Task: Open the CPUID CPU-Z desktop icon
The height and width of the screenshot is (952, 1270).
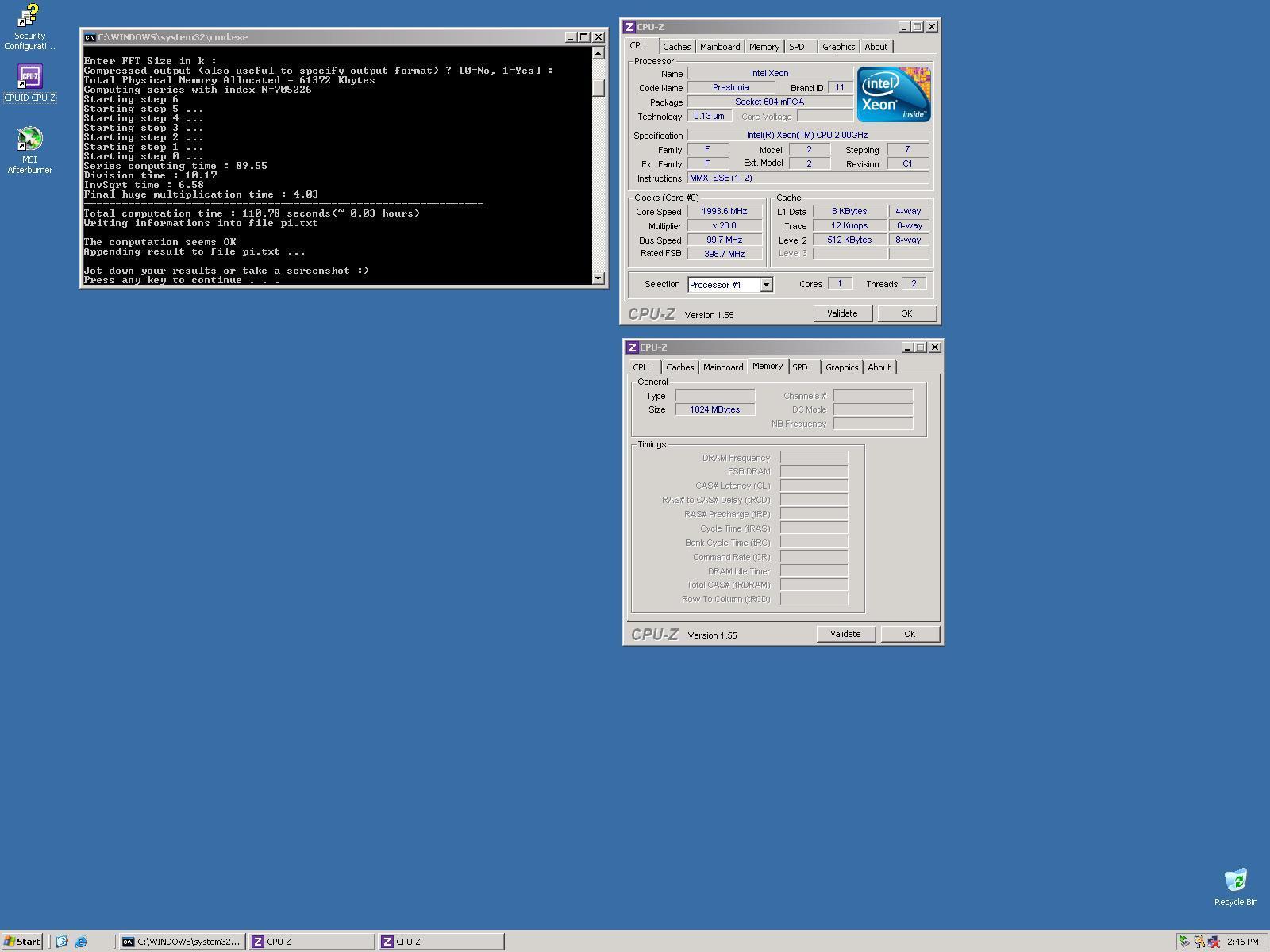Action: tap(29, 84)
